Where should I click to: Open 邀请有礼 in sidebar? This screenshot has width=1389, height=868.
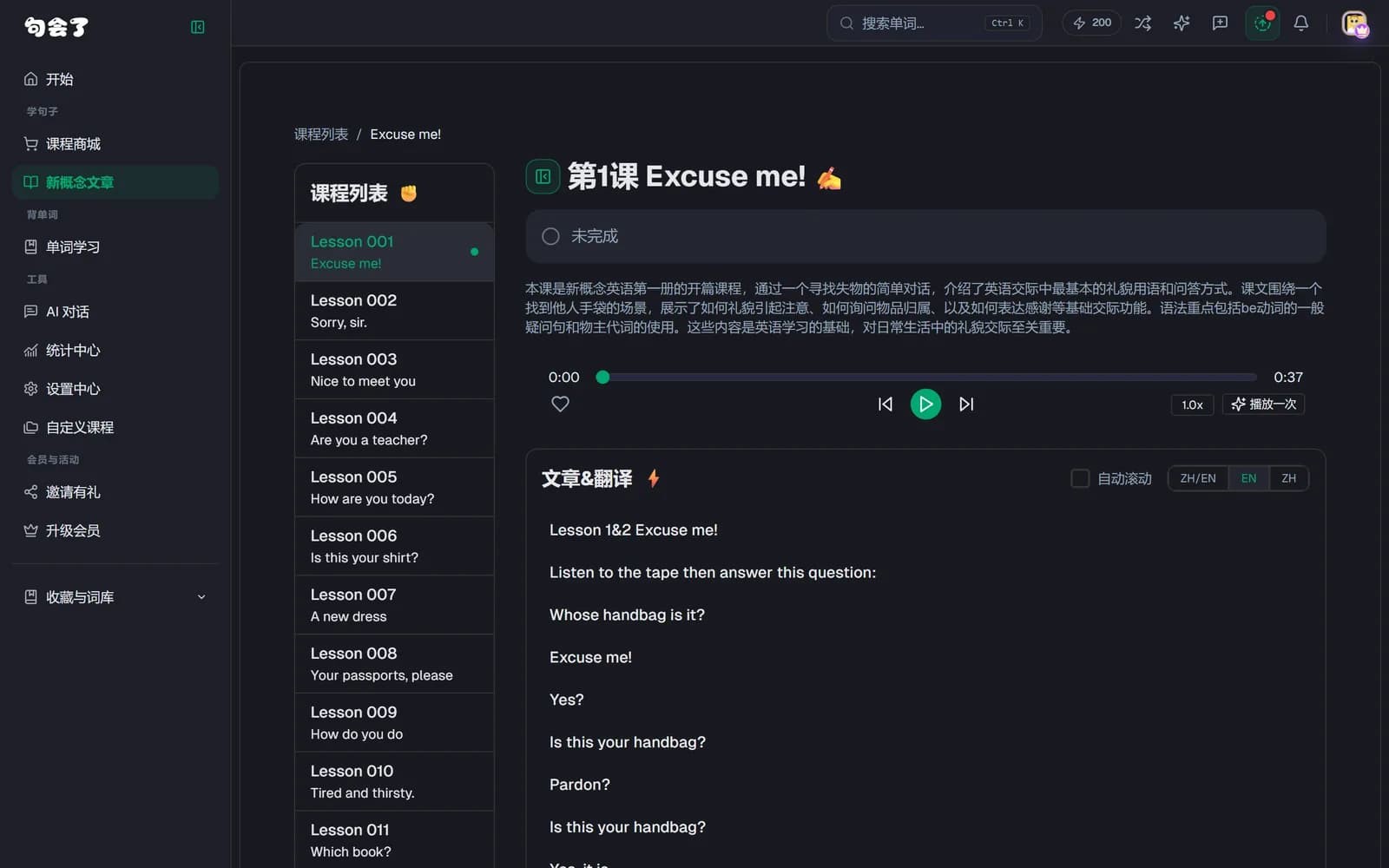[x=115, y=492]
